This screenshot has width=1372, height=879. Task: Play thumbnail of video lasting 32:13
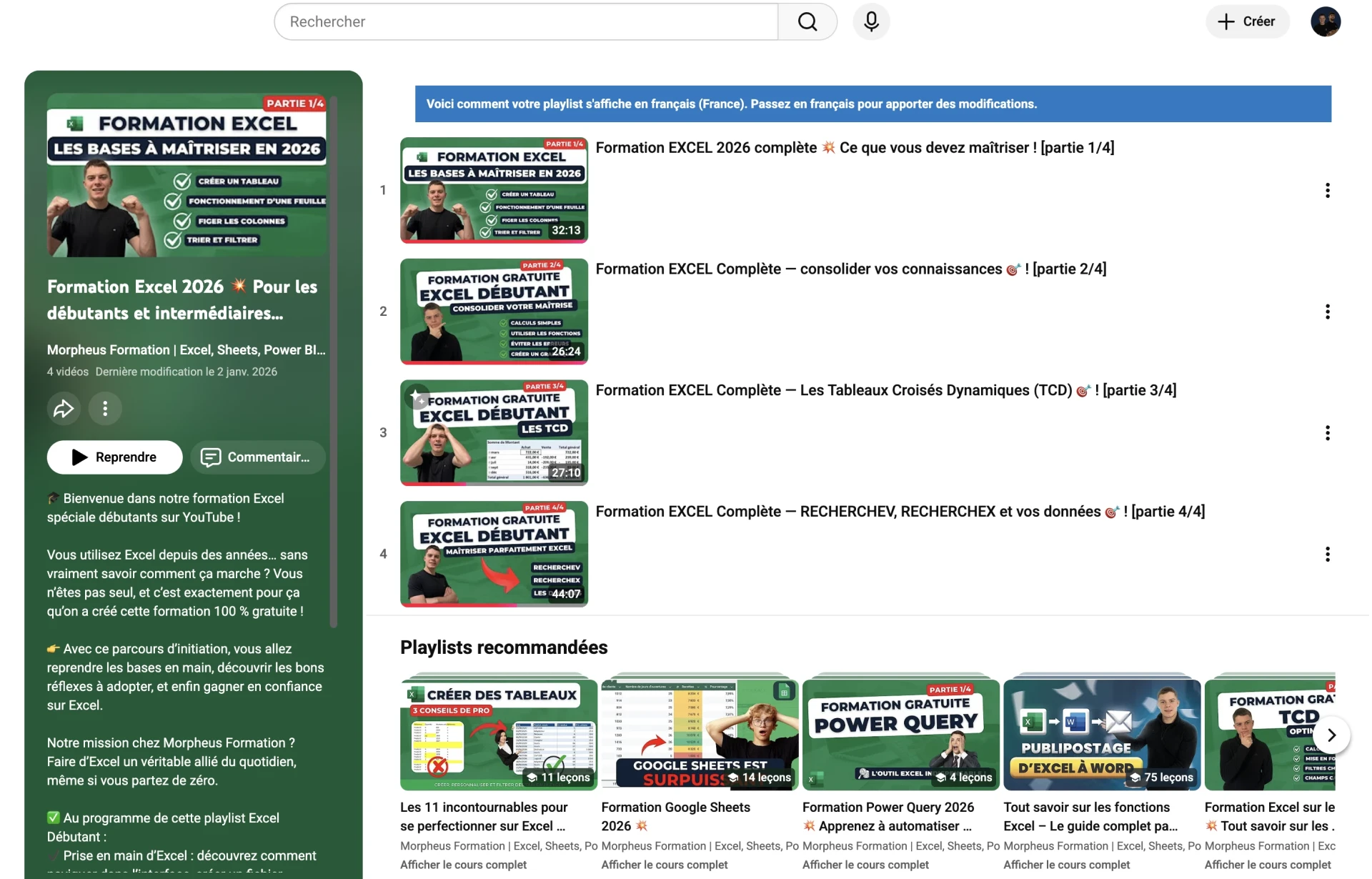pyautogui.click(x=494, y=190)
